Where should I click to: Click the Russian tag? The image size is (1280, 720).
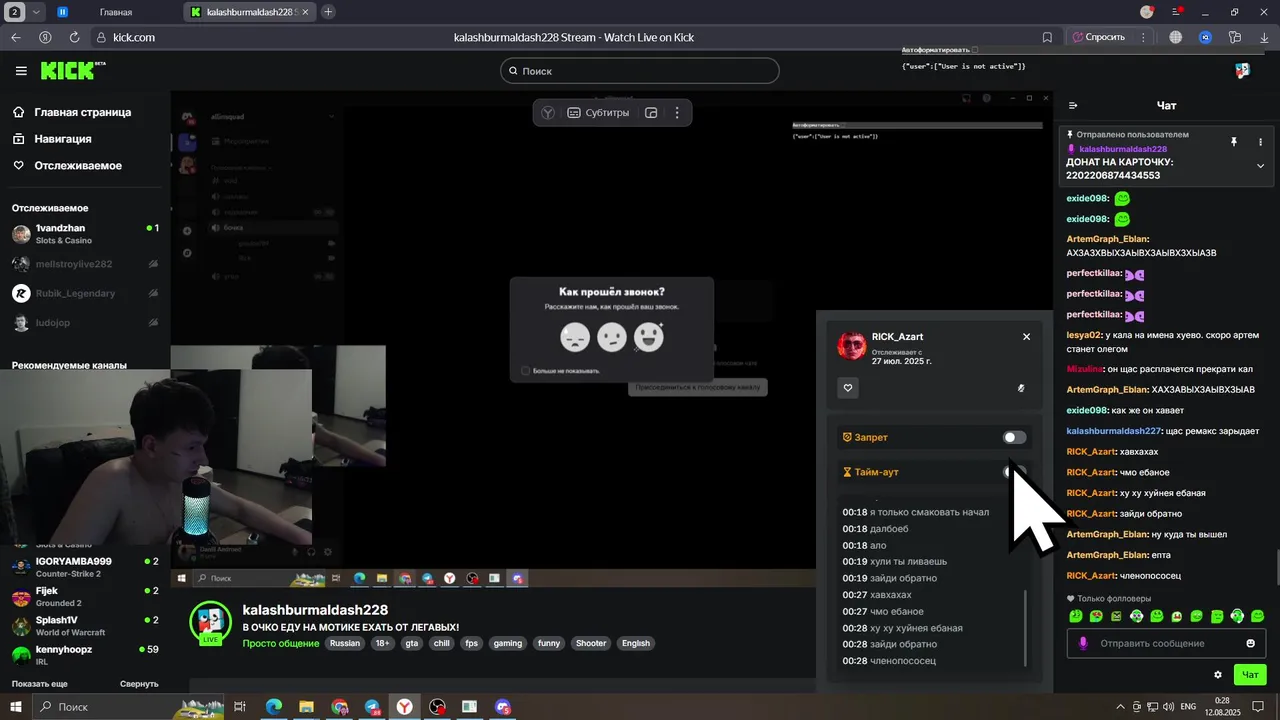[345, 643]
